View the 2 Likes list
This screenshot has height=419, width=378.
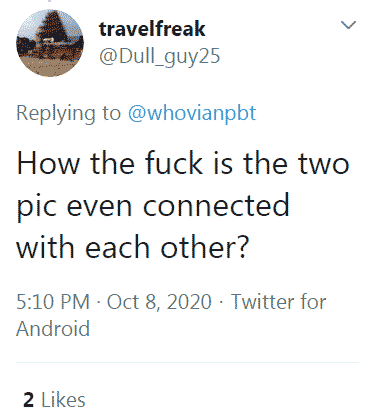point(54,400)
